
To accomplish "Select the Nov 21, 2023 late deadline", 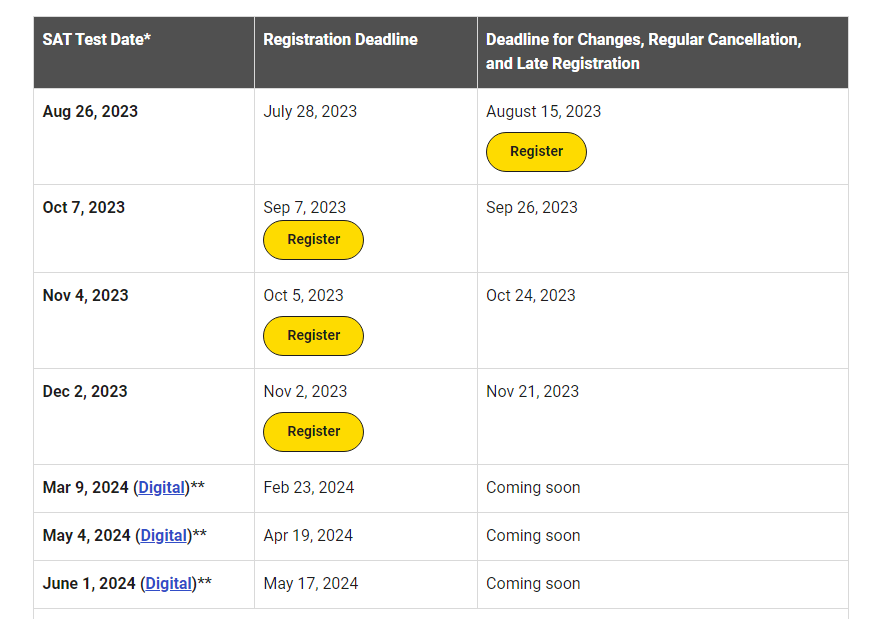I will (x=532, y=392).
